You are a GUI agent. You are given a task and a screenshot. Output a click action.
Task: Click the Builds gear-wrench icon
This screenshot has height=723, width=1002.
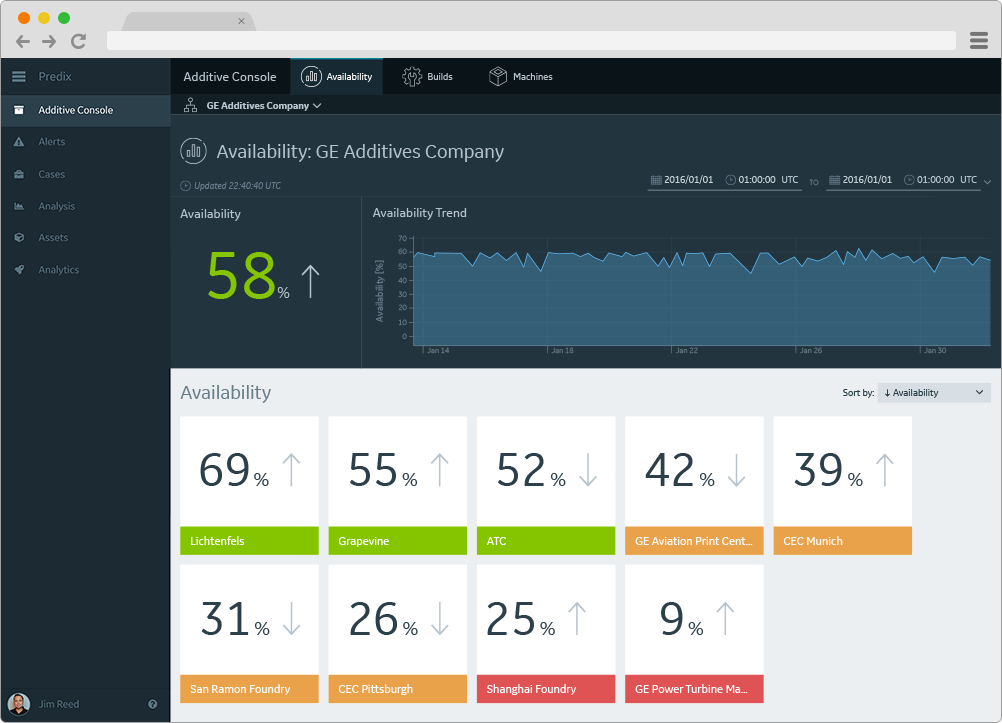pyautogui.click(x=412, y=77)
